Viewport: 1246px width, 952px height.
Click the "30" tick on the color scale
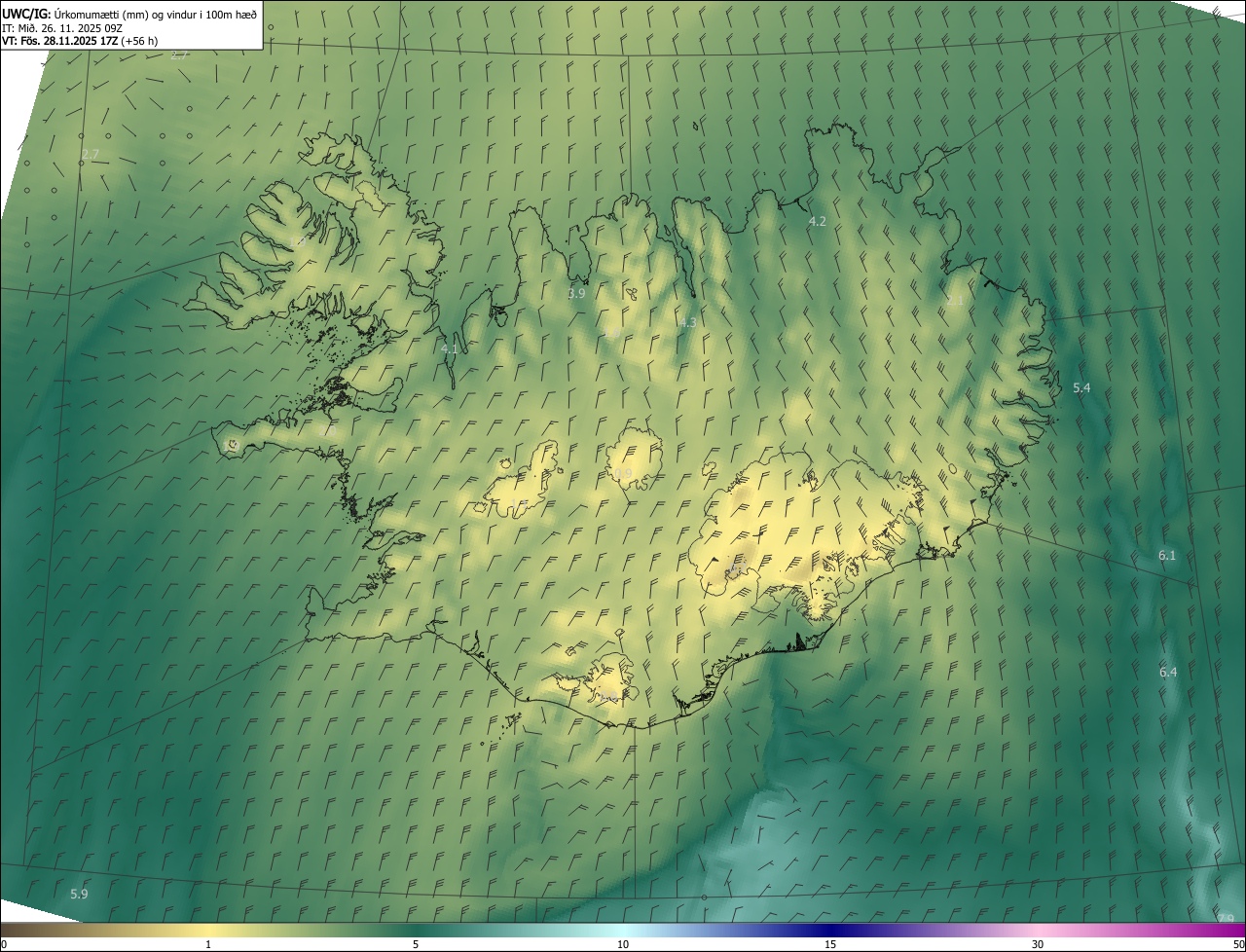(x=1038, y=944)
